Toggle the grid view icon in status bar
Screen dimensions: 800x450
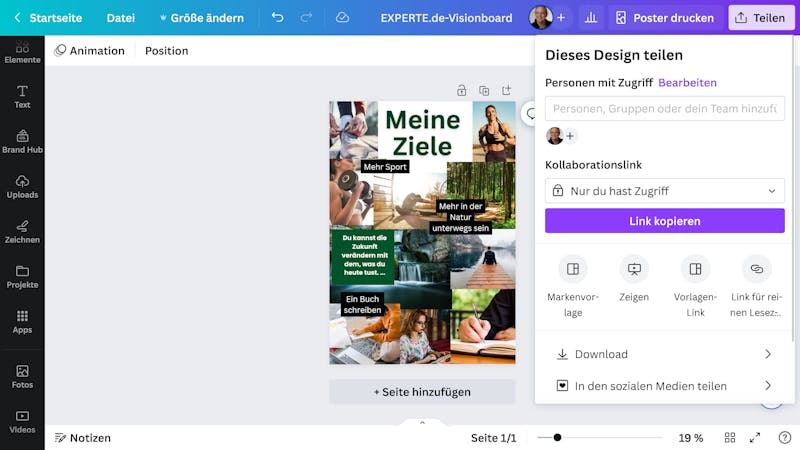point(730,438)
